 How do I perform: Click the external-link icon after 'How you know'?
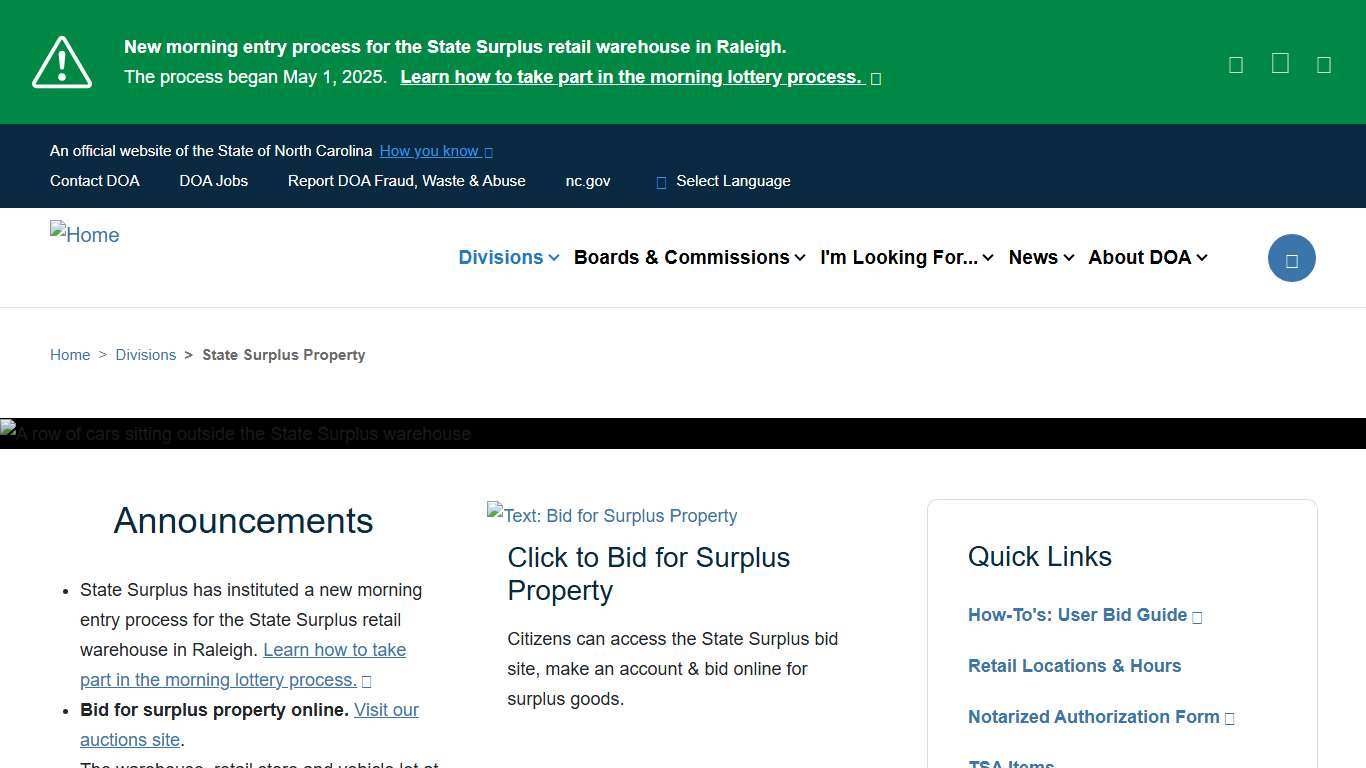[x=487, y=151]
